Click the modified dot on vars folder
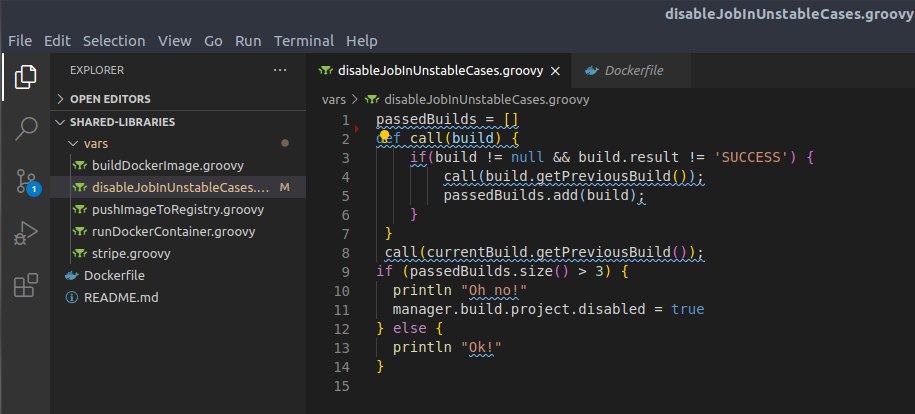The image size is (915, 414). pyautogui.click(x=285, y=143)
